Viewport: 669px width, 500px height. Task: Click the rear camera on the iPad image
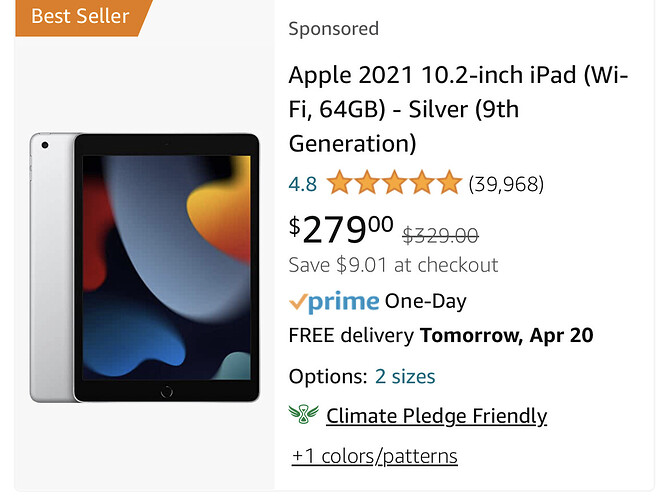click(x=45, y=145)
